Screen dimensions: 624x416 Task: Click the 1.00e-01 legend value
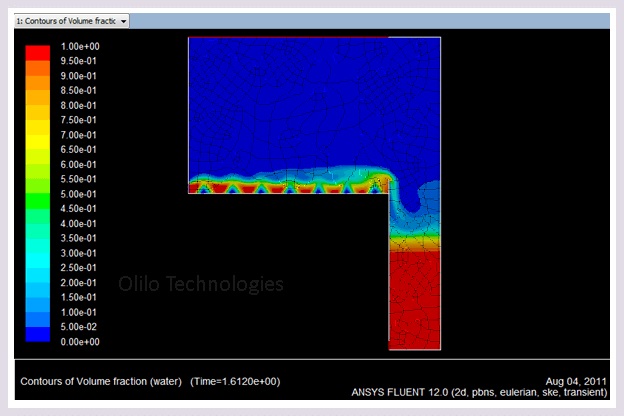[78, 312]
